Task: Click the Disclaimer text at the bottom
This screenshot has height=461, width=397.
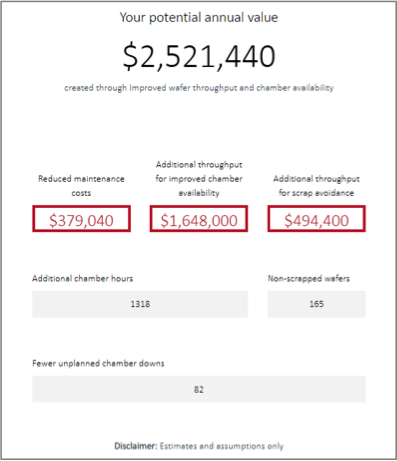Action: tap(199, 446)
